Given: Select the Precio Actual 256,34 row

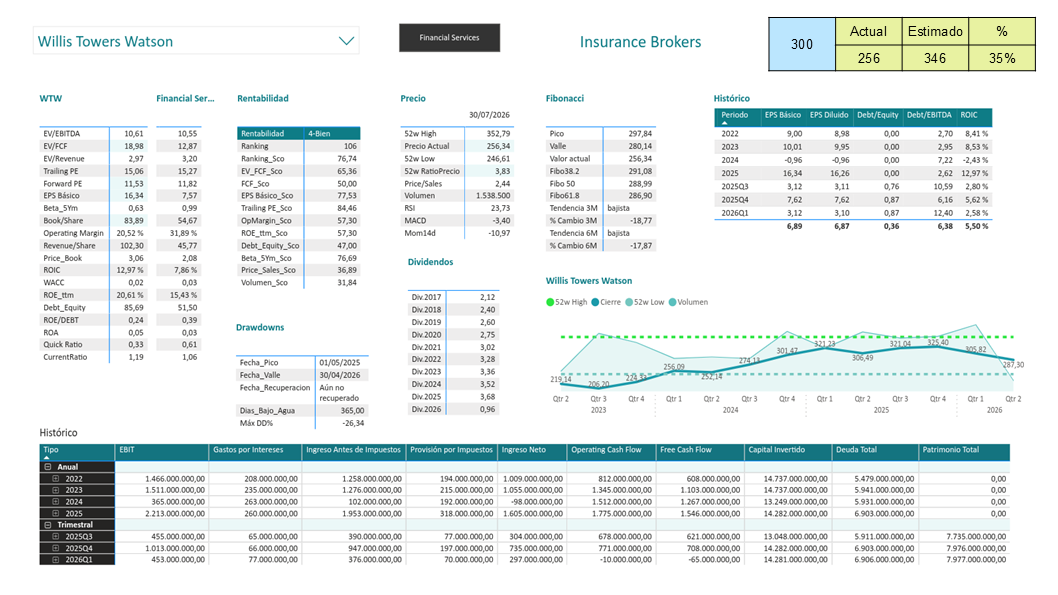Looking at the screenshot, I should click(457, 146).
